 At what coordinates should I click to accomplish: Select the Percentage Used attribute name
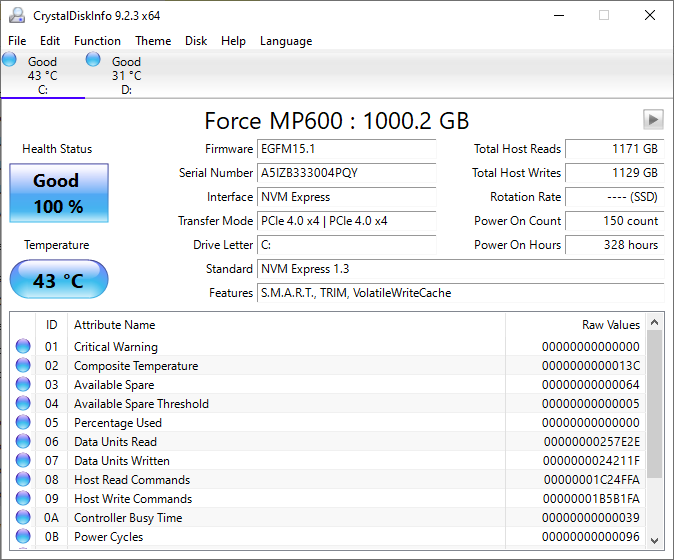(x=118, y=422)
